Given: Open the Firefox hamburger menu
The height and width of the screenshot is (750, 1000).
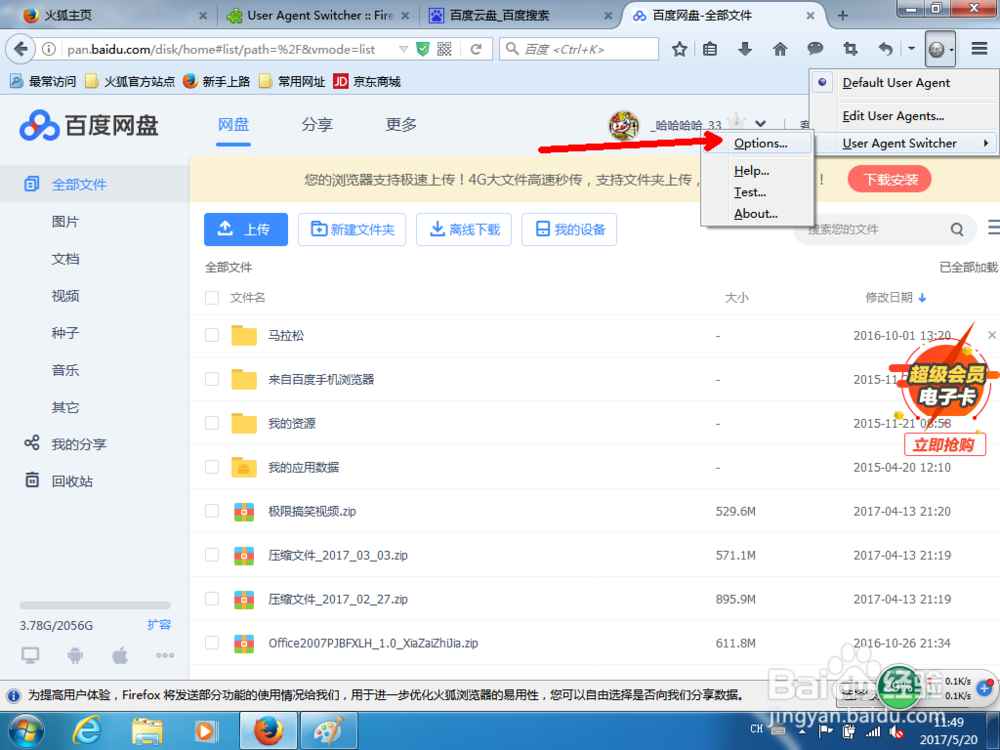Looking at the screenshot, I should click(980, 48).
